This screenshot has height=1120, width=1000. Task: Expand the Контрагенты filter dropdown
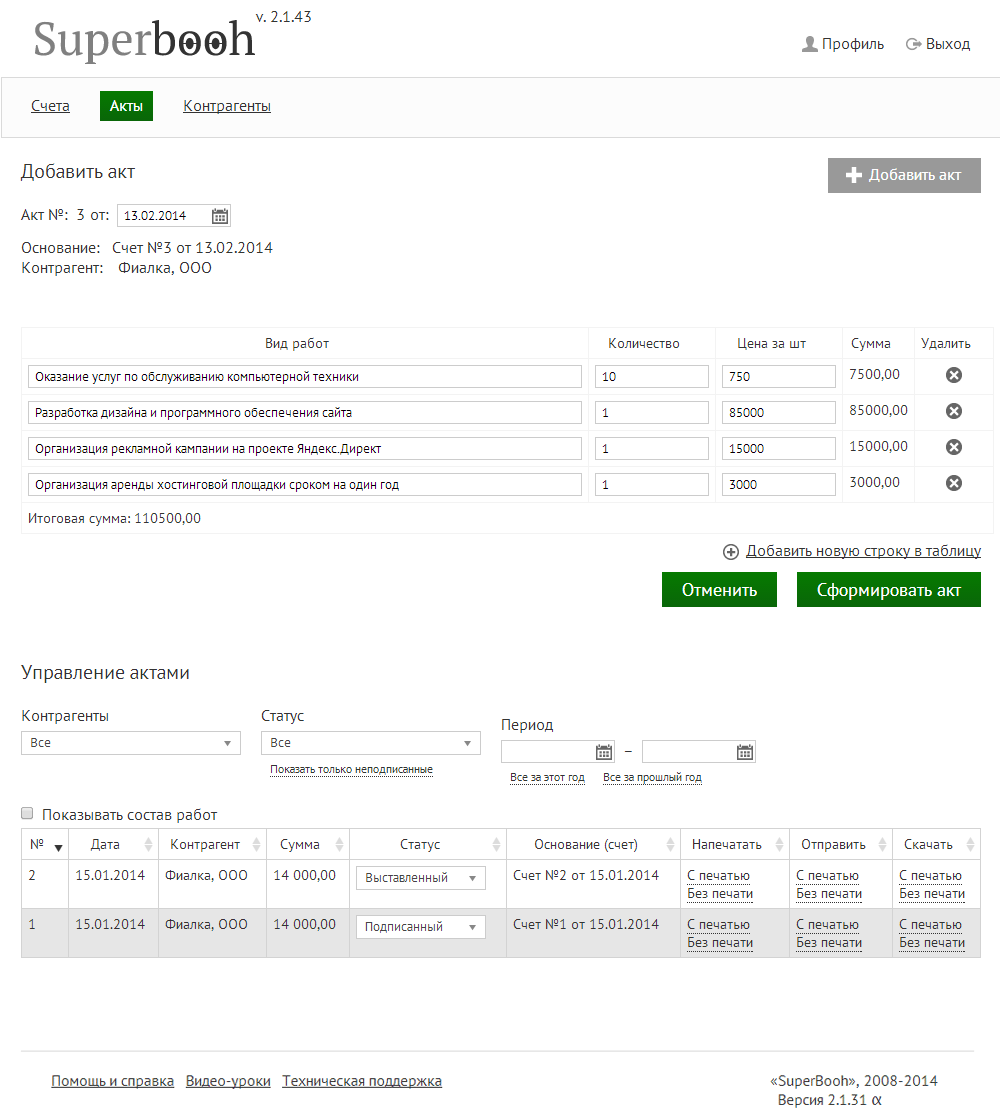click(x=130, y=743)
